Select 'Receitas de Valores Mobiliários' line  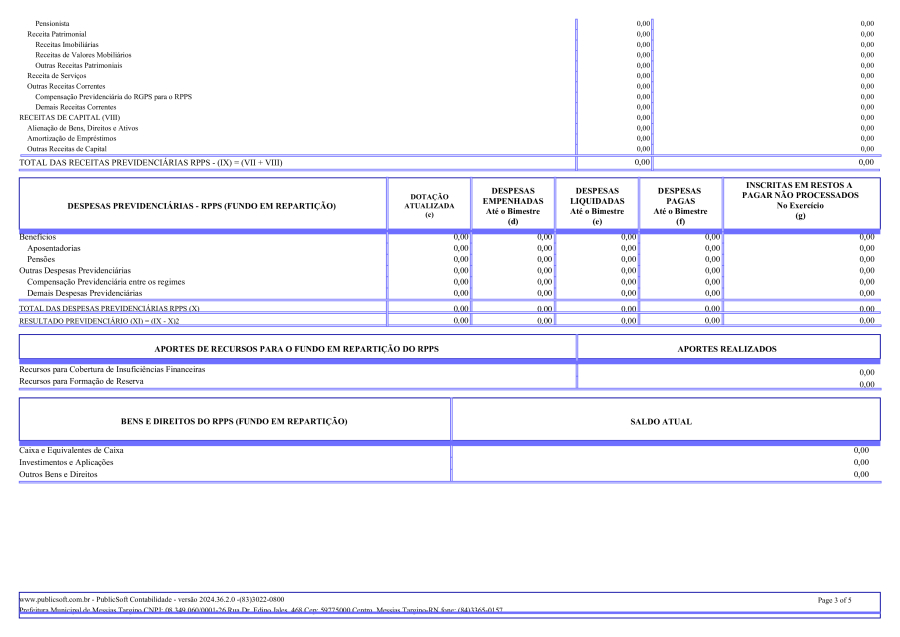[83, 55]
